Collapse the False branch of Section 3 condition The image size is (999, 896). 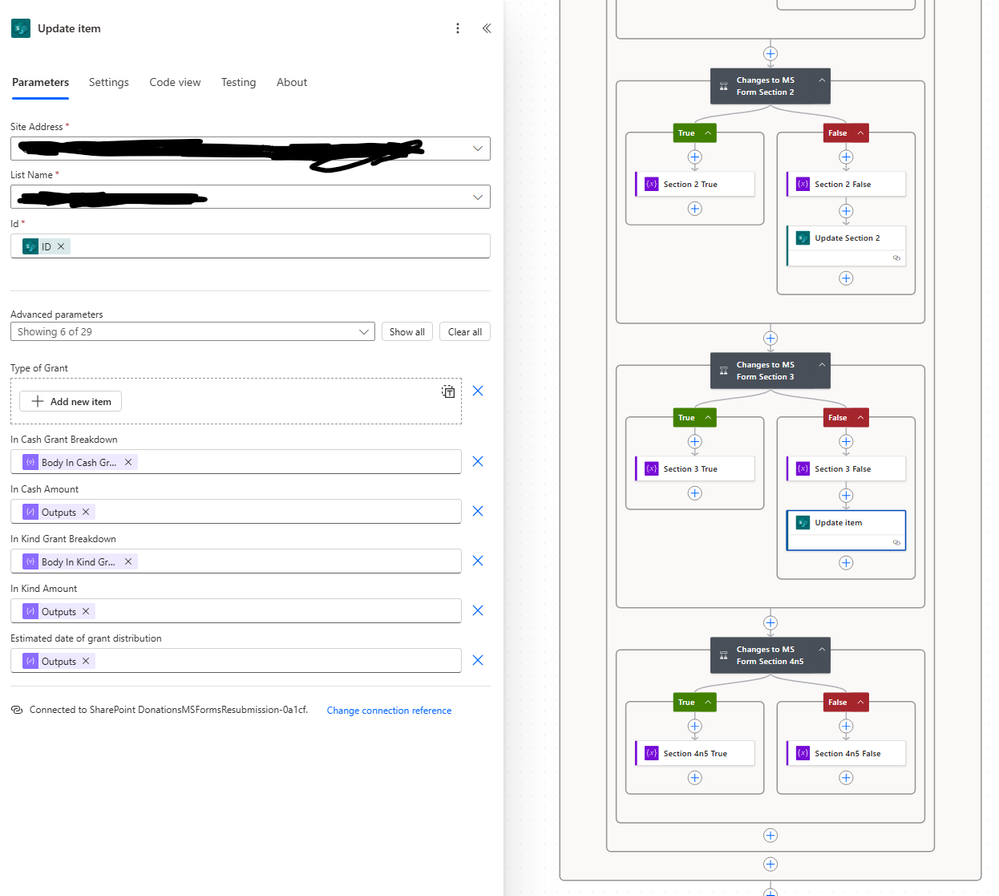pos(860,417)
